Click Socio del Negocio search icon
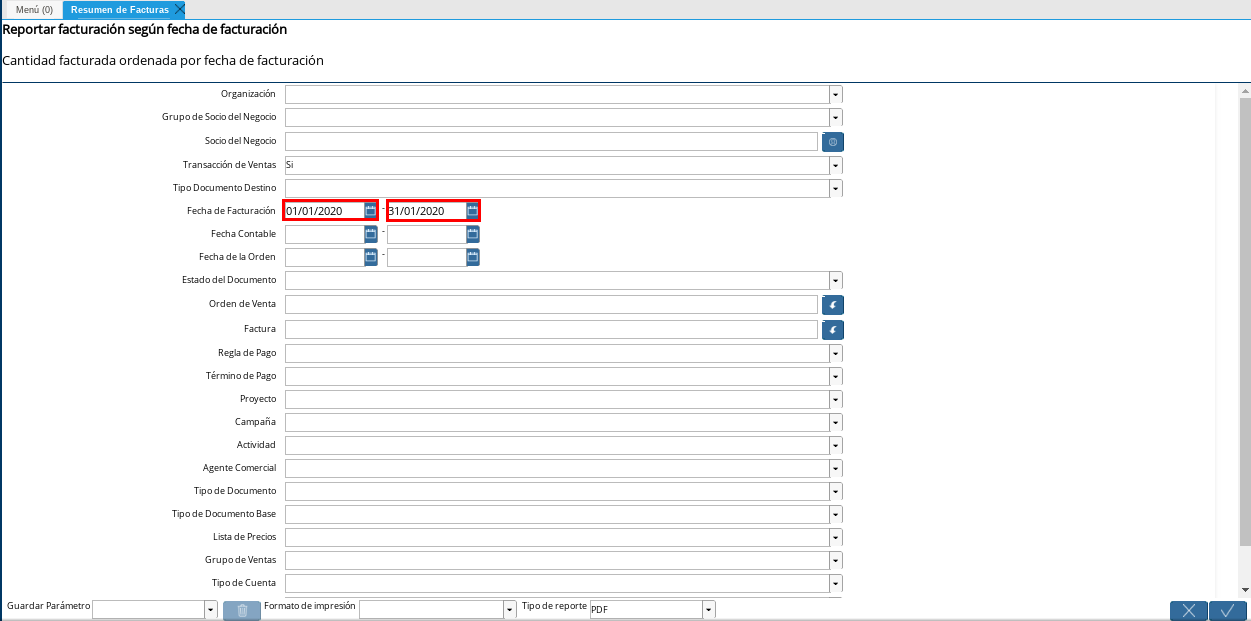This screenshot has height=621, width=1251. 832,142
